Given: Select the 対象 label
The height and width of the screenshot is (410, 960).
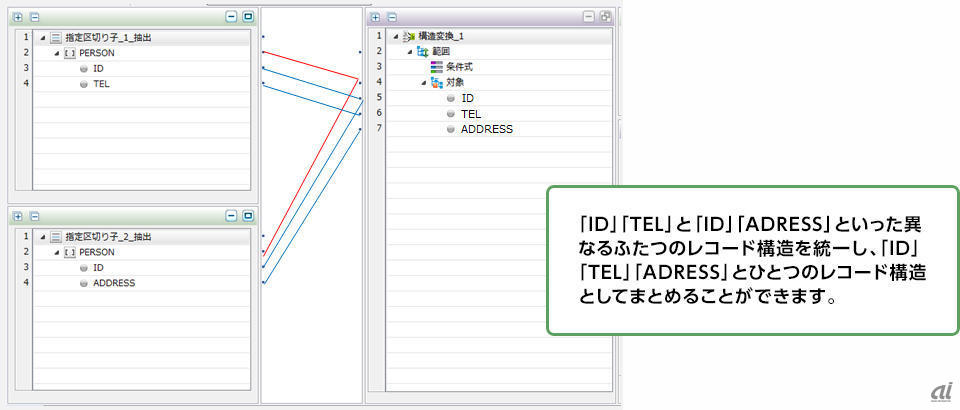Looking at the screenshot, I should tap(455, 83).
